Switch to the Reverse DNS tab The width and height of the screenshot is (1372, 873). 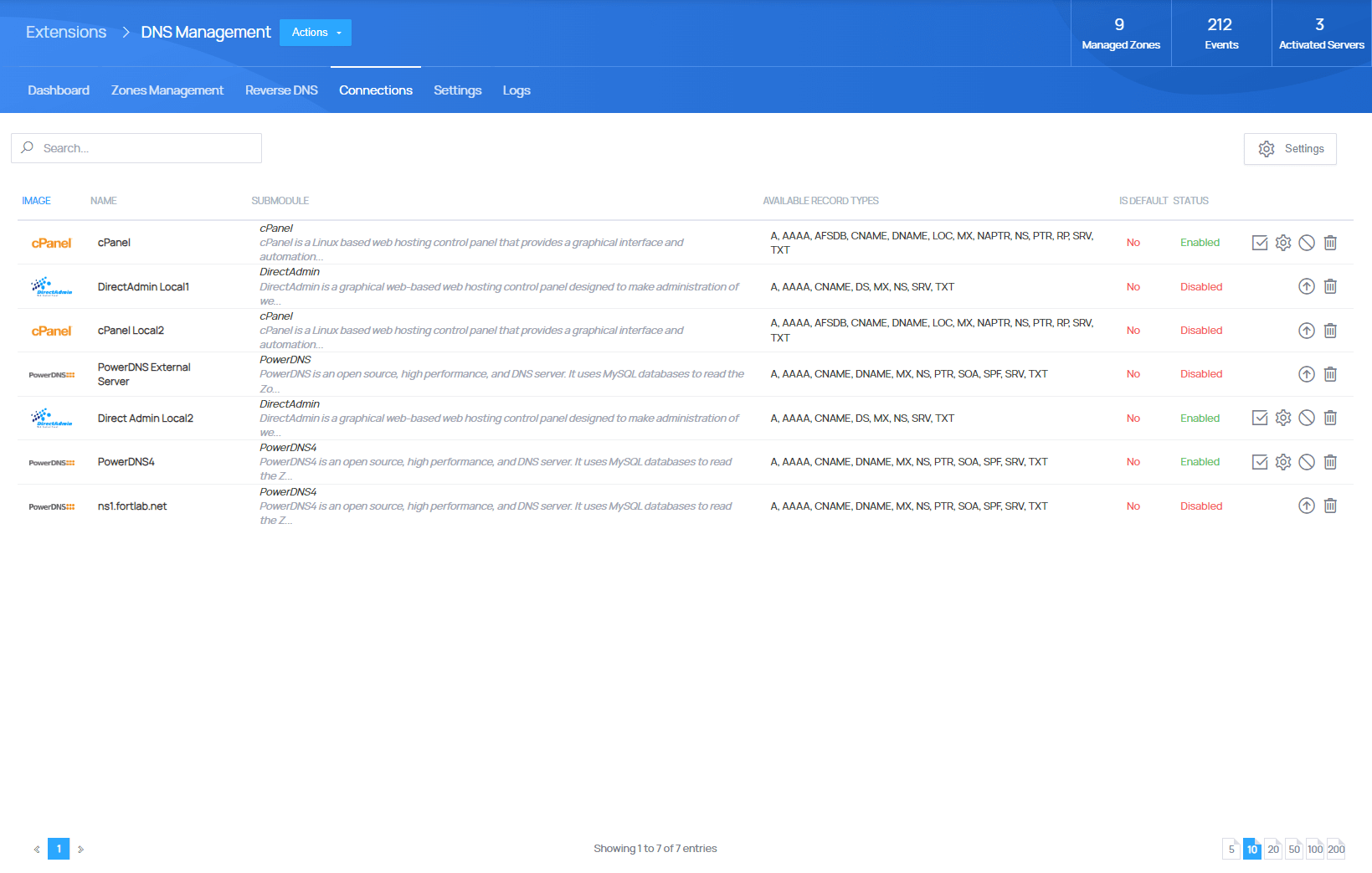coord(281,90)
